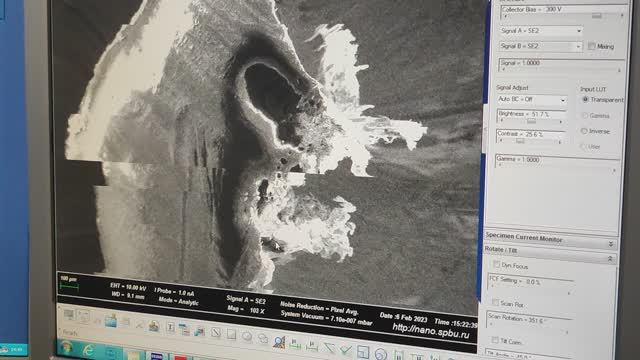Select the line drawing tool icon
The width and height of the screenshot is (640, 360).
(216, 333)
